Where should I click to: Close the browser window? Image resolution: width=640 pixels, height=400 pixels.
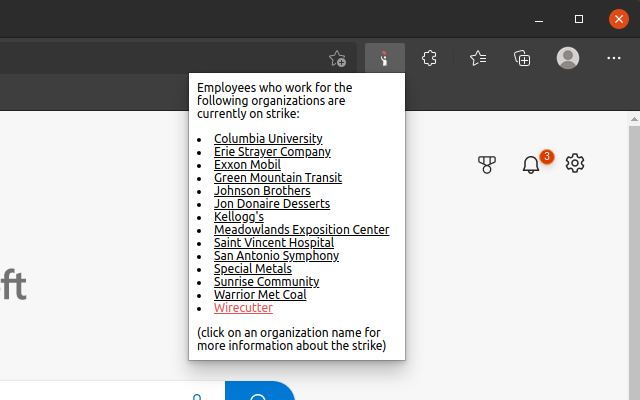pyautogui.click(x=619, y=19)
